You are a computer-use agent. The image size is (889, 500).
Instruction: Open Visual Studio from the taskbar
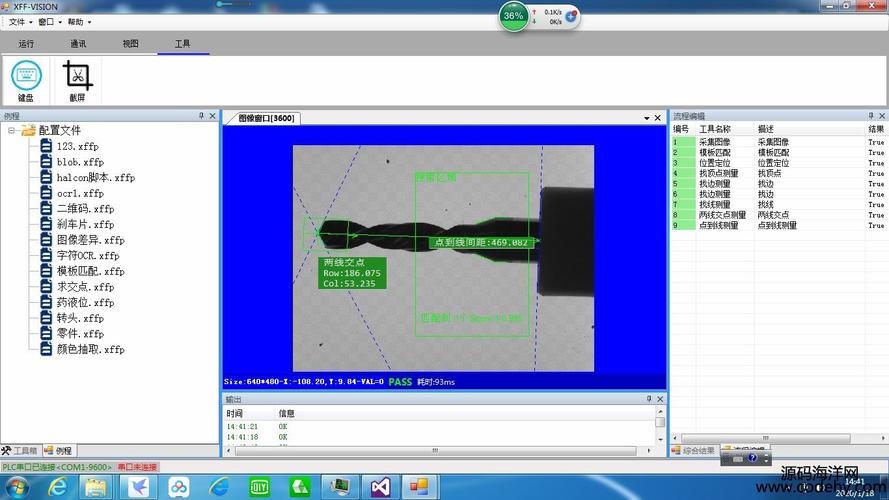tap(380, 487)
